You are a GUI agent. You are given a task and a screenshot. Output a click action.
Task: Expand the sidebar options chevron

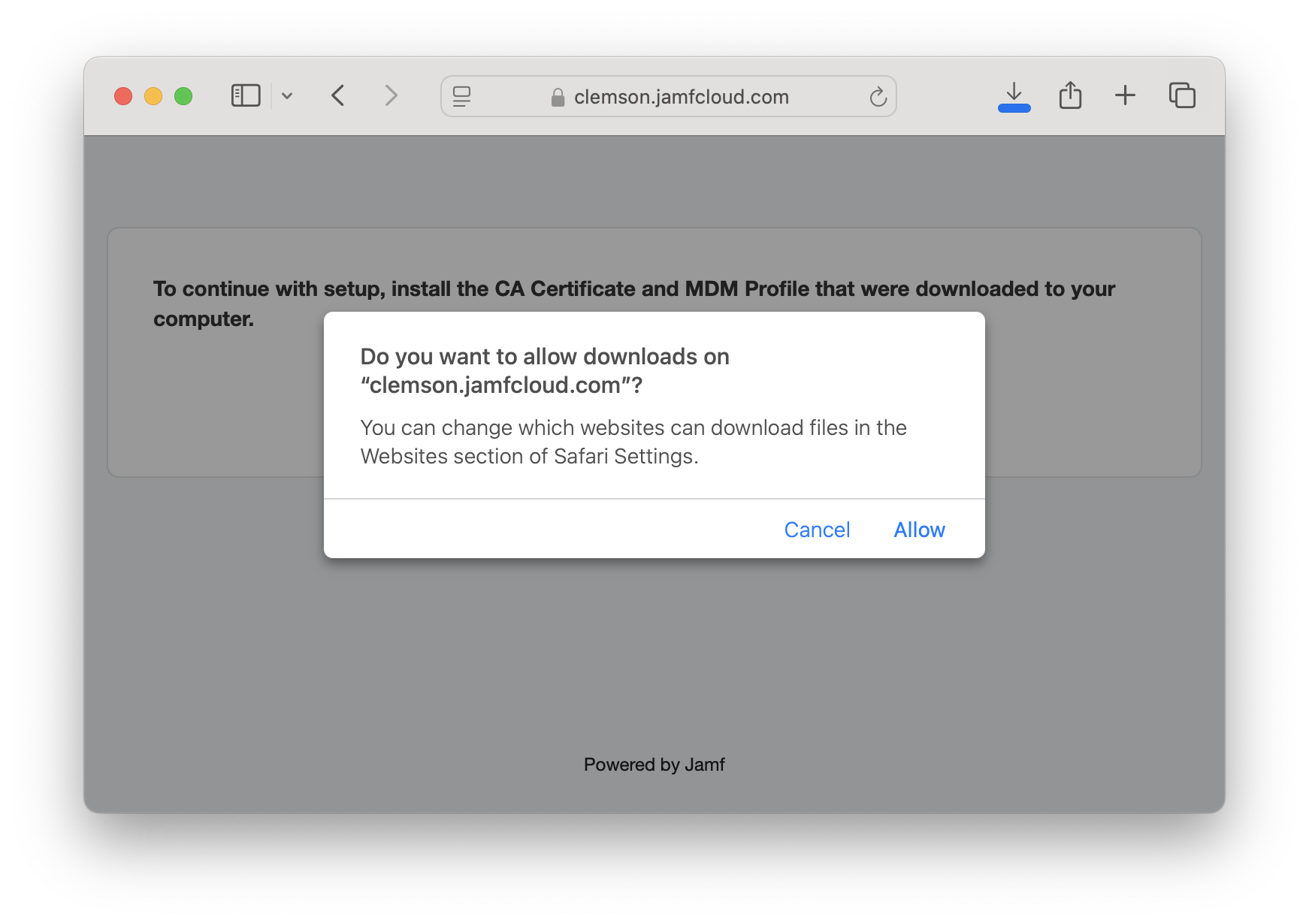click(288, 95)
